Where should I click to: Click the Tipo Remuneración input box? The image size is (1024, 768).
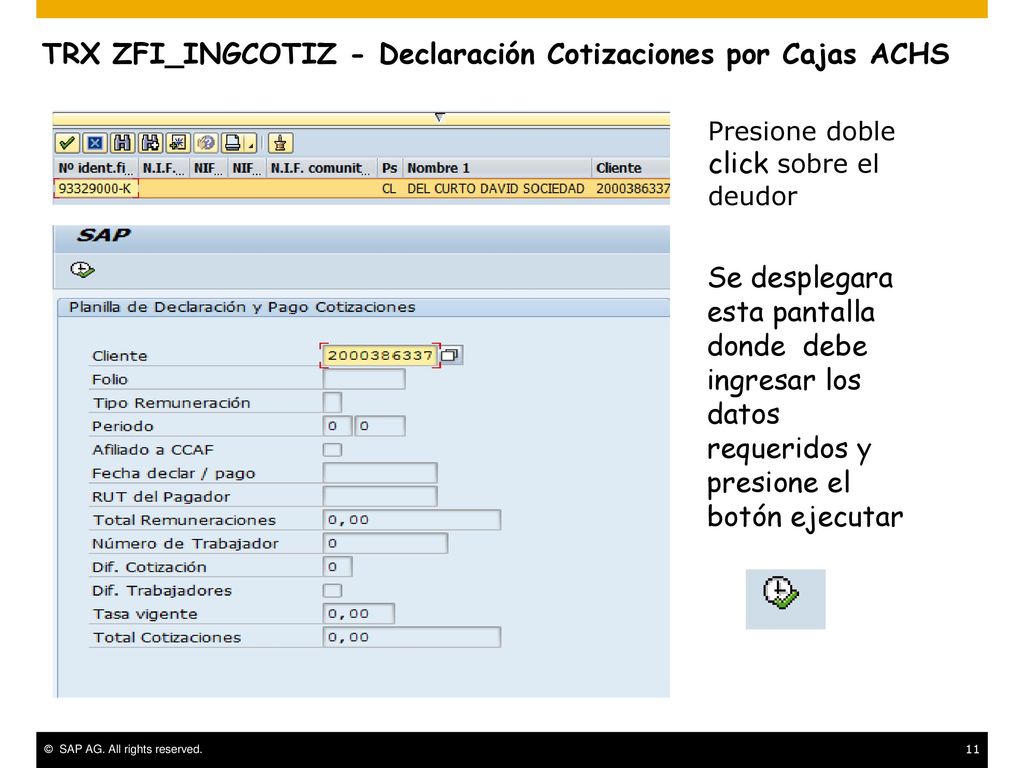(332, 403)
